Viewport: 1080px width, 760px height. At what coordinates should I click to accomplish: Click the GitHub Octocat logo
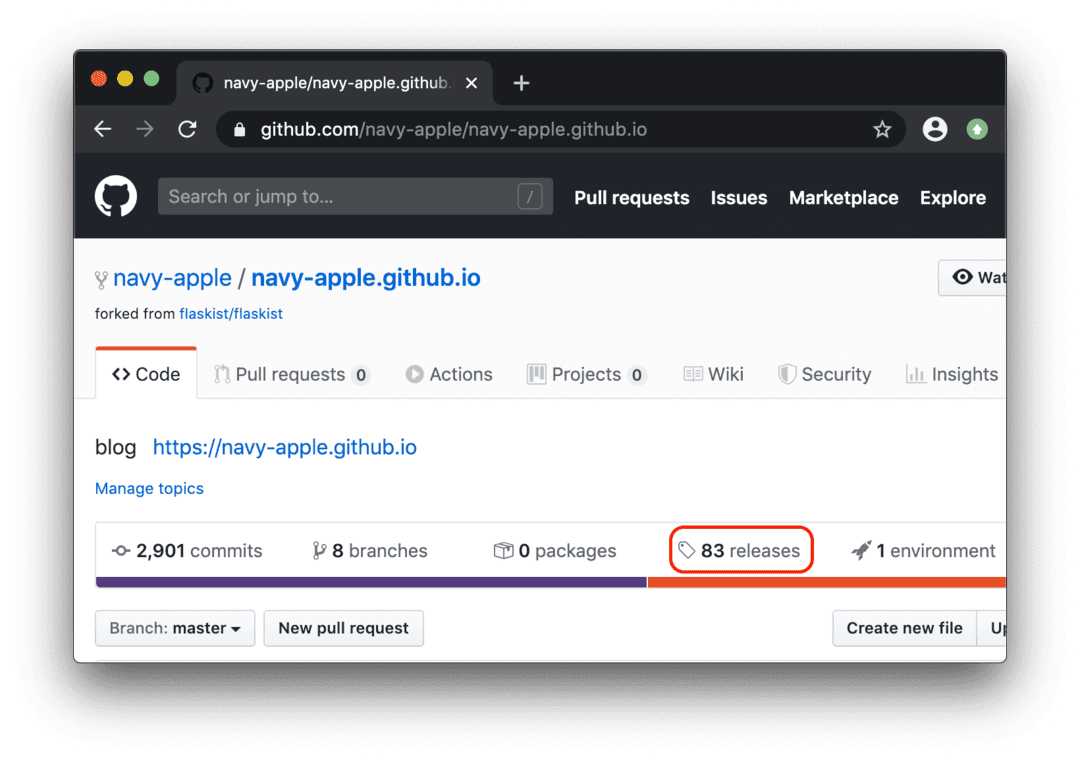[115, 196]
